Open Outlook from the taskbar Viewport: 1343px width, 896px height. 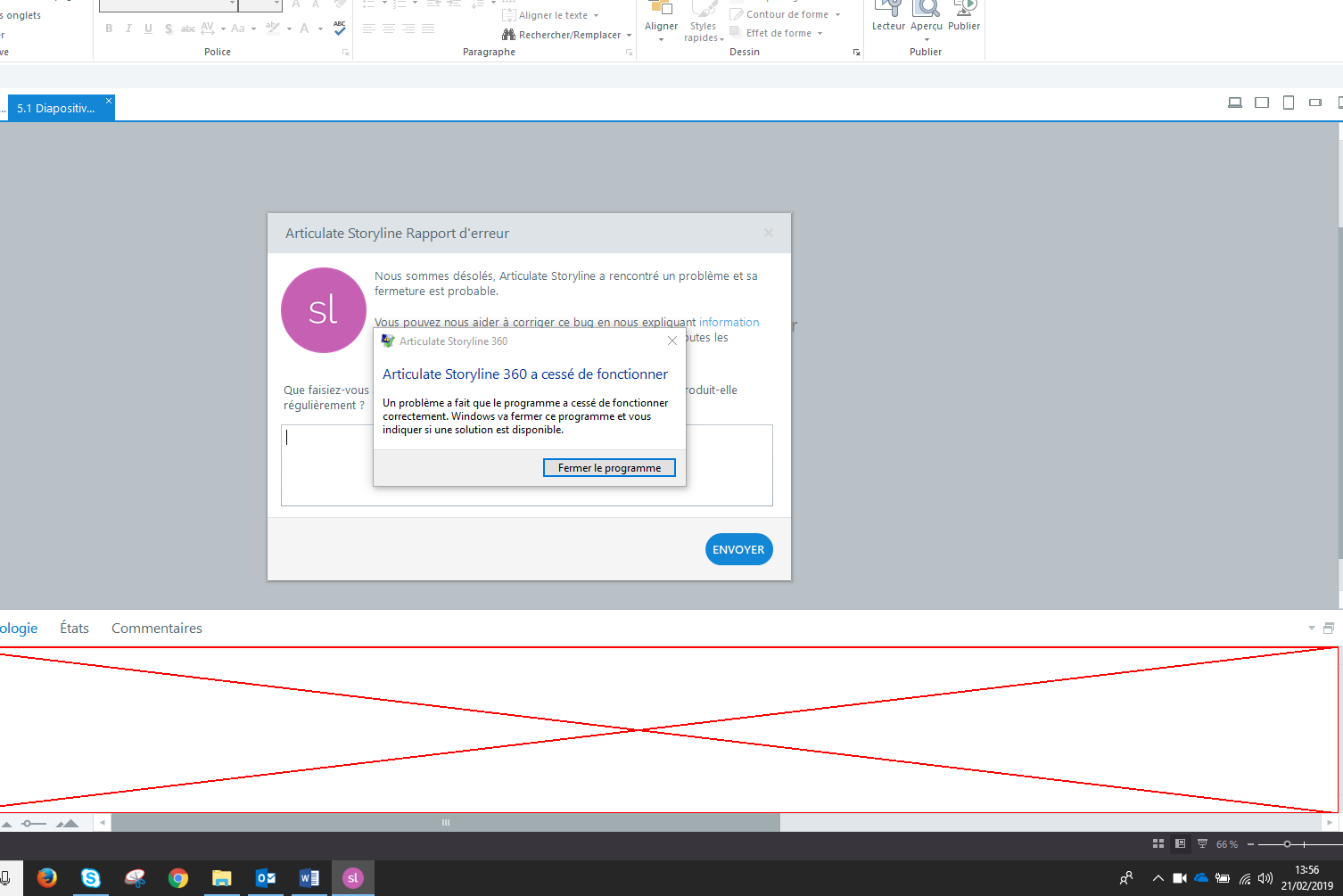click(266, 878)
